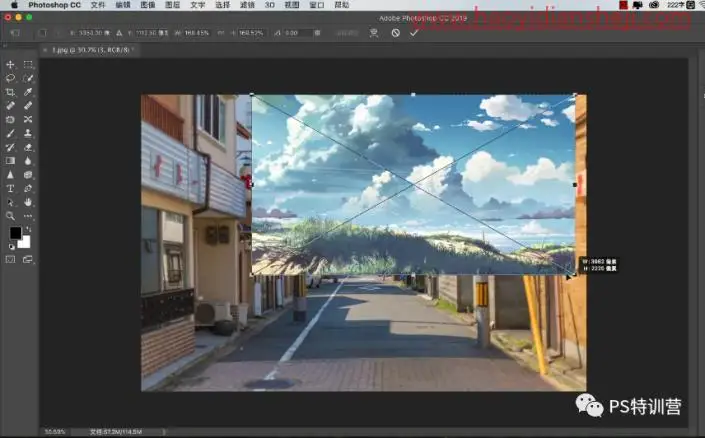Swap foreground and background colors
Viewport: 705px width, 438px height.
(x=29, y=229)
